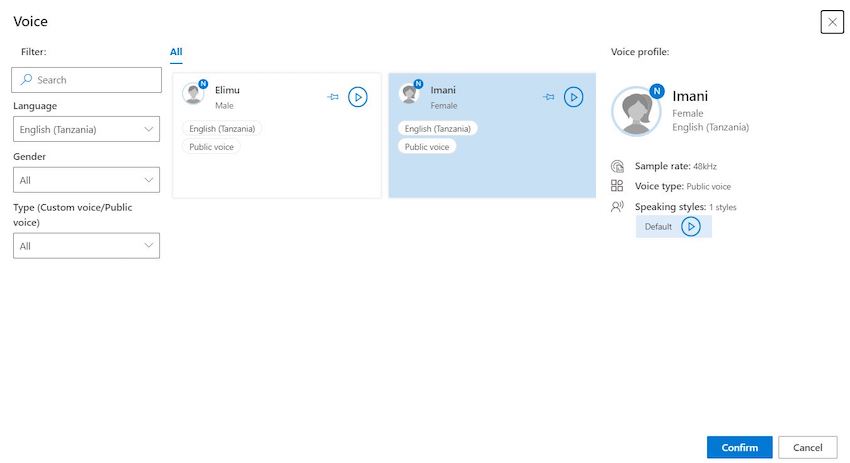The image size is (850, 463).
Task: Pin the Elimu voice
Action: (x=333, y=97)
